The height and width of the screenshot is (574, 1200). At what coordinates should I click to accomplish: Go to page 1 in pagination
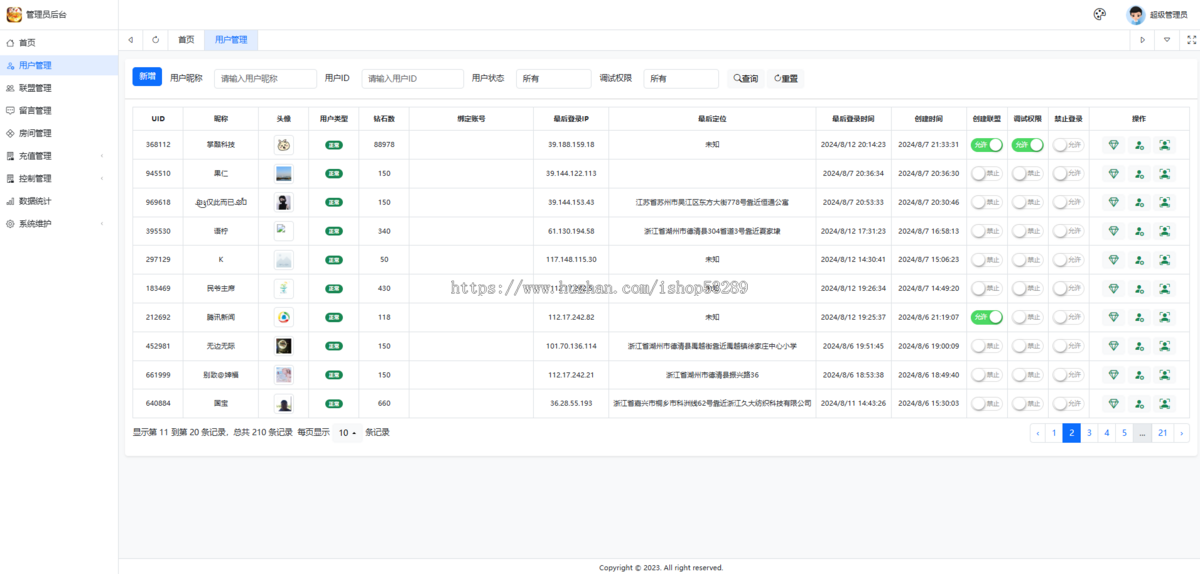[x=1054, y=433]
